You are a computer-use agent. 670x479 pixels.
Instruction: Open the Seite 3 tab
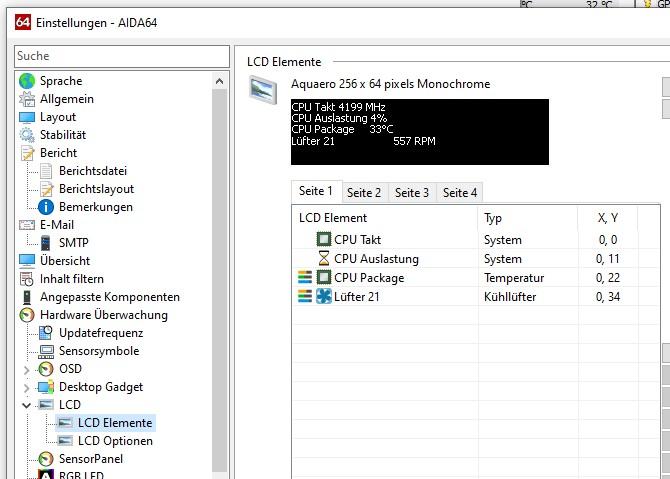(412, 193)
